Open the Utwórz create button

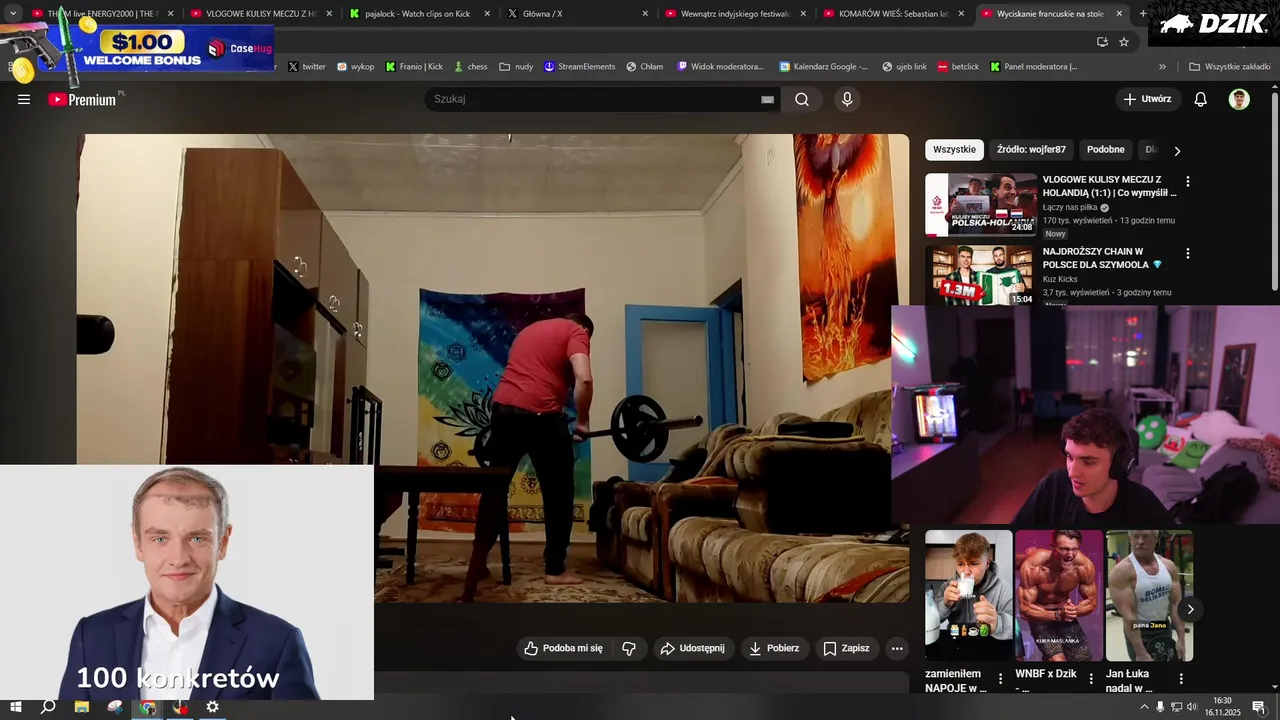click(1147, 99)
